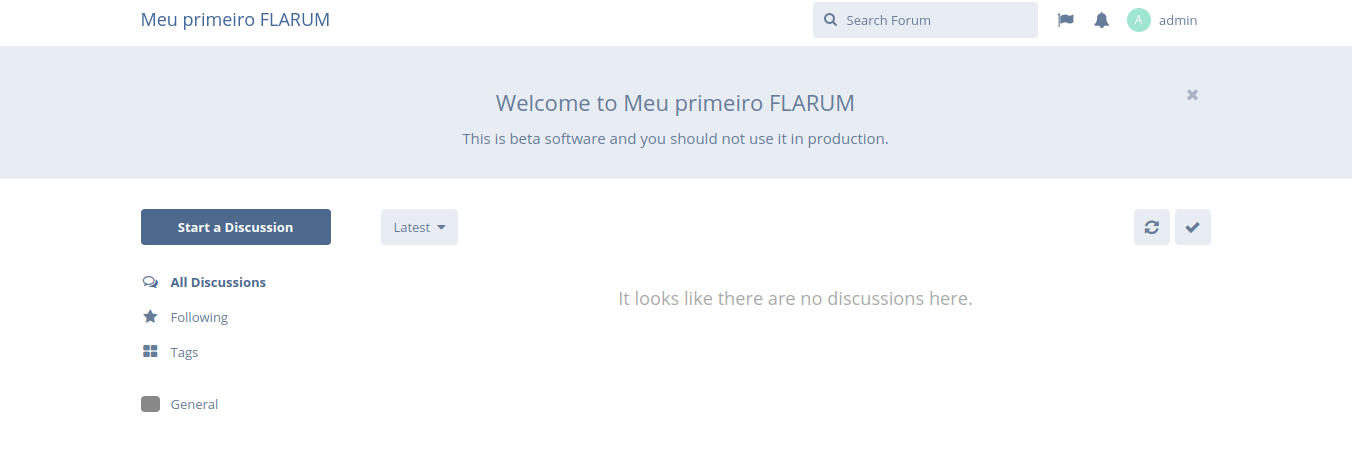Click the Tags grid icon
The width and height of the screenshot is (1352, 463).
150,352
